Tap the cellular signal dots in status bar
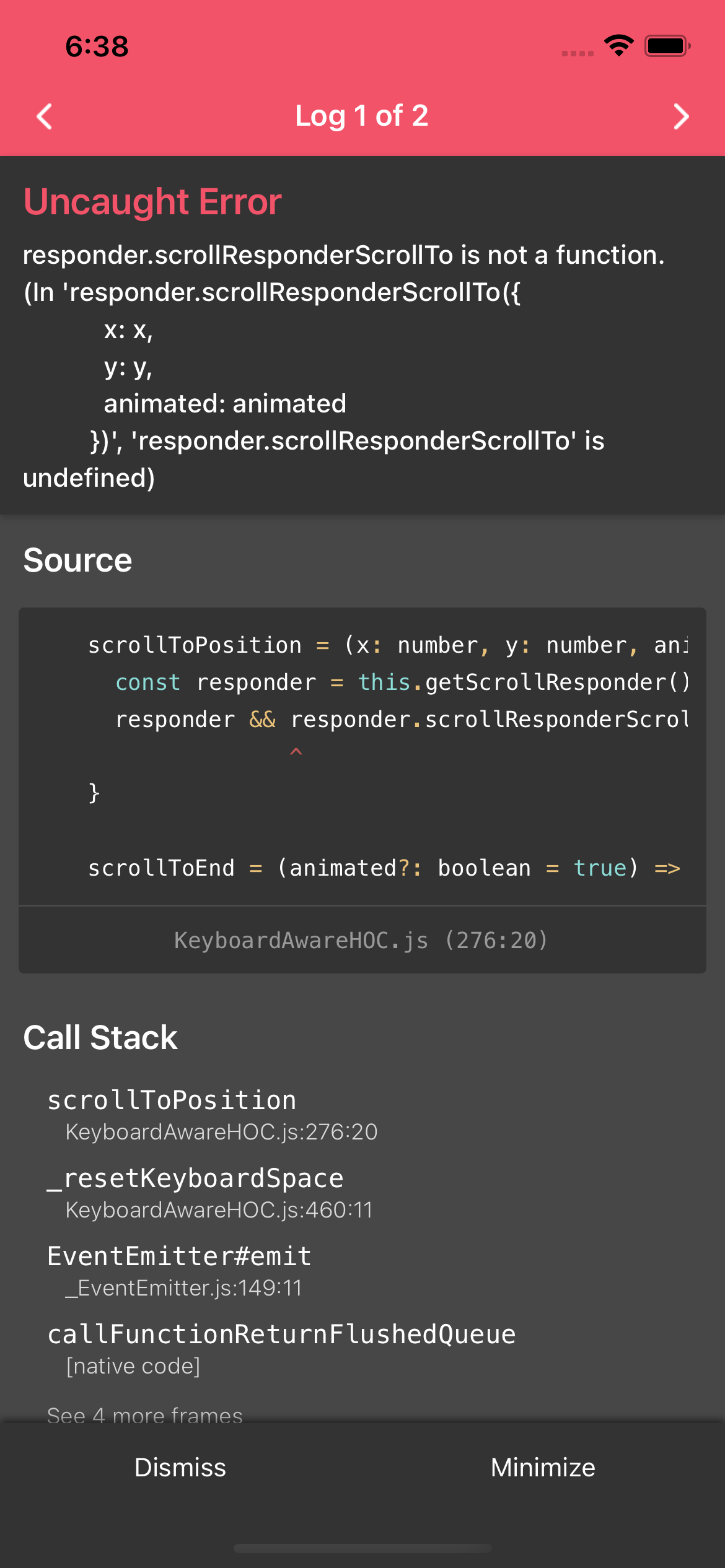 [x=576, y=54]
